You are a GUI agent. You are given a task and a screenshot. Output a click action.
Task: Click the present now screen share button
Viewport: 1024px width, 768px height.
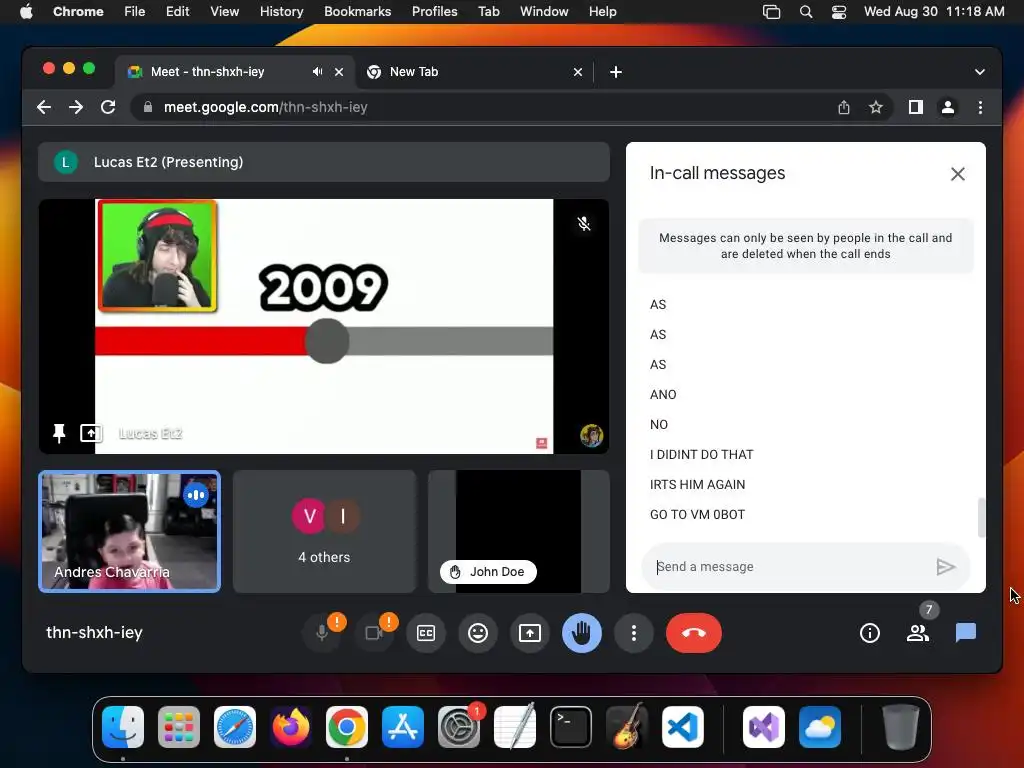coord(530,633)
